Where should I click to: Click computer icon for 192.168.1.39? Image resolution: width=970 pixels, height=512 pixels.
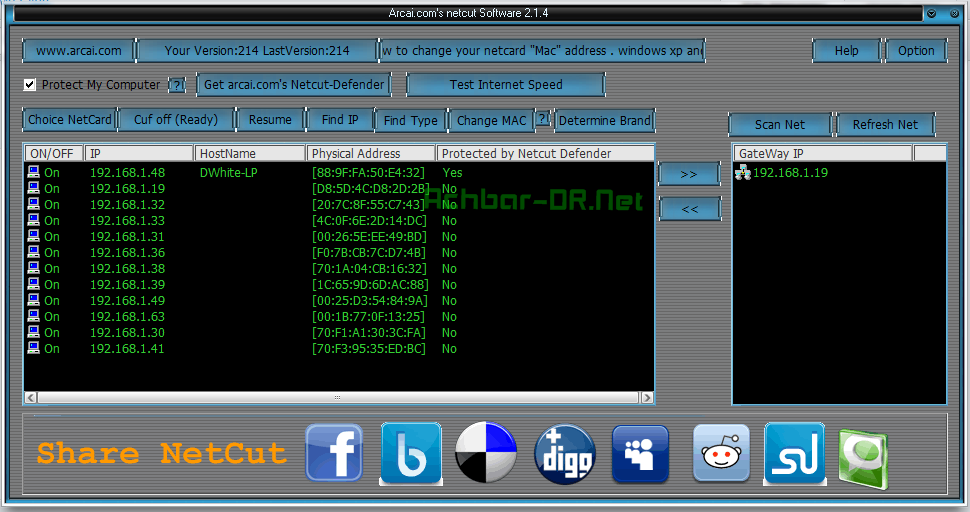[33, 284]
